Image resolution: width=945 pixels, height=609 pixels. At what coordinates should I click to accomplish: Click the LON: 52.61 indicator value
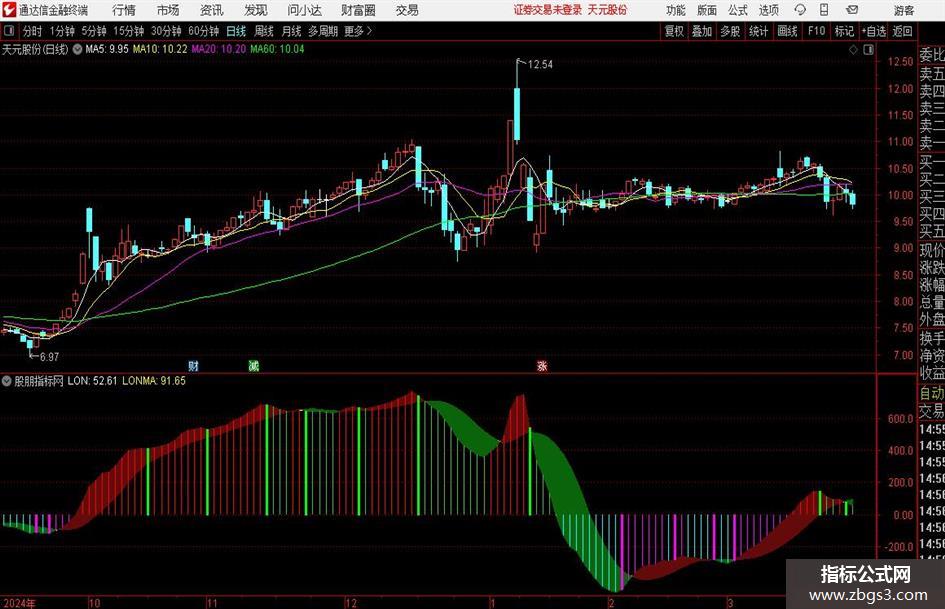click(92, 381)
